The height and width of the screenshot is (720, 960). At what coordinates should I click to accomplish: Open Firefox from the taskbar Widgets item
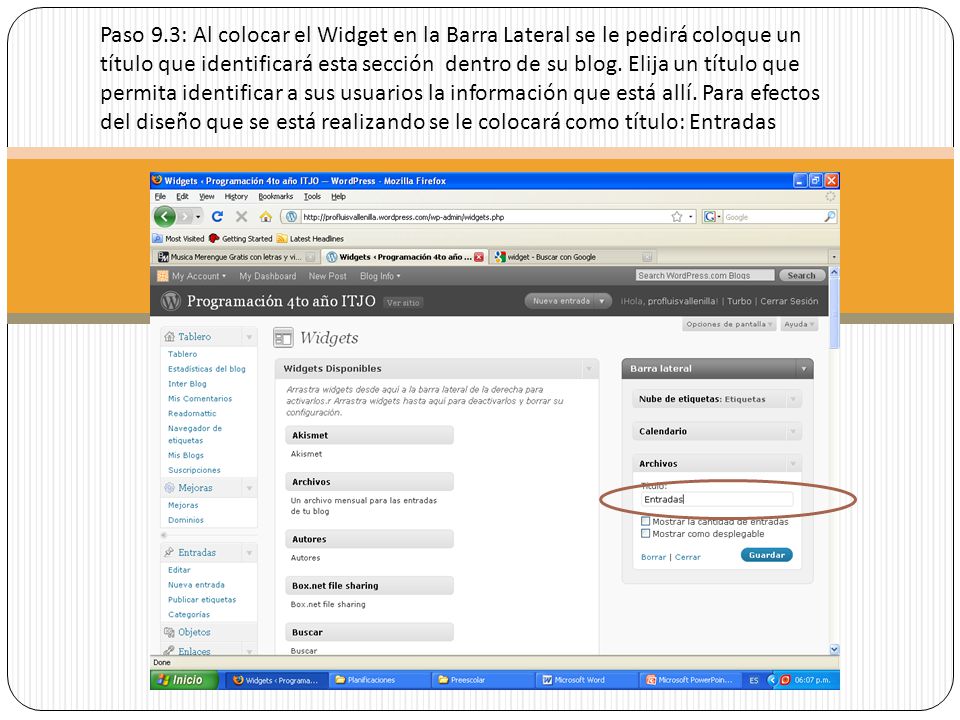[276, 680]
